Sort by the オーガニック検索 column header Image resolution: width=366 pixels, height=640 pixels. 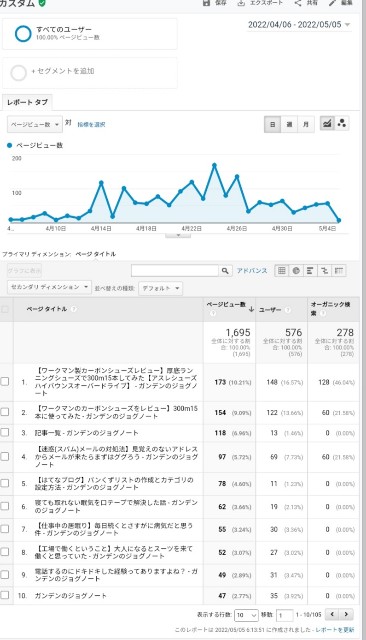click(331, 309)
